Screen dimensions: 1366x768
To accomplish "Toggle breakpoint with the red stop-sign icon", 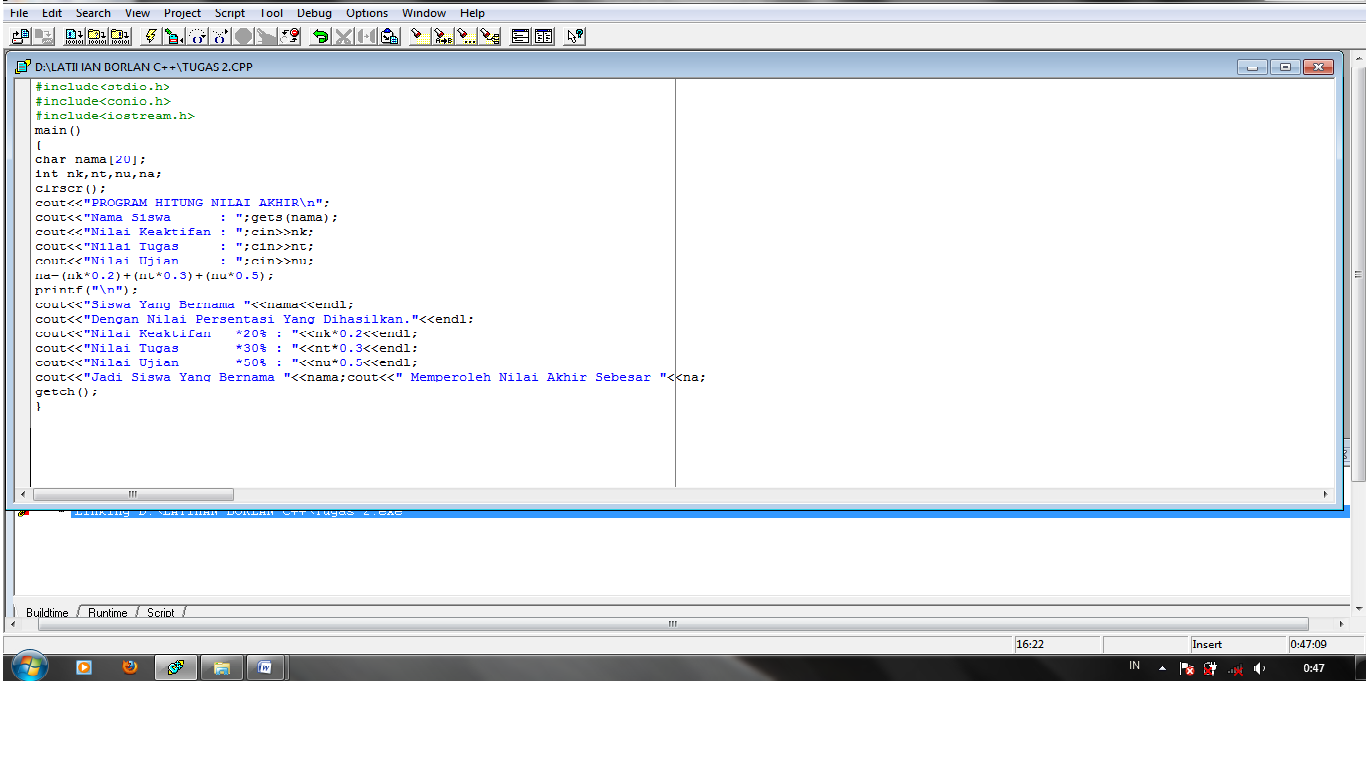I will [289, 36].
